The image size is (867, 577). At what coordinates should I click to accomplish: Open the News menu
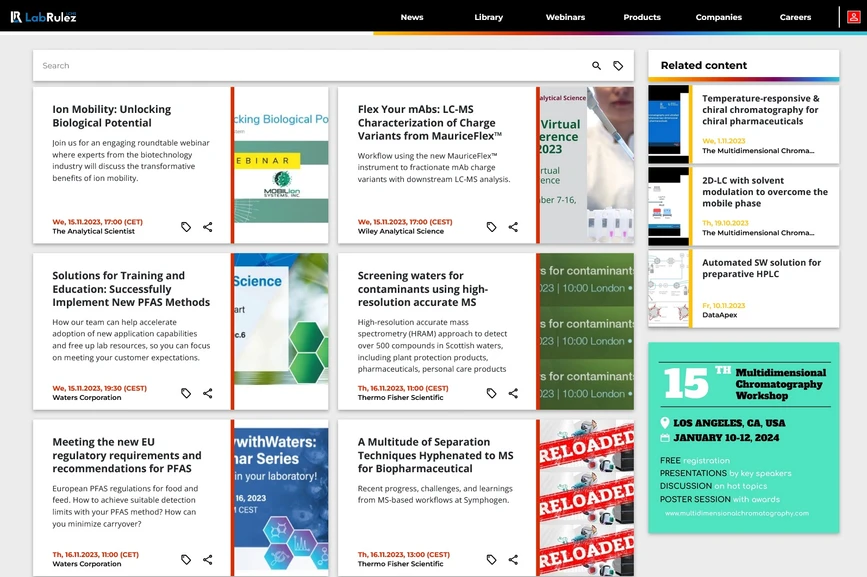tap(412, 17)
